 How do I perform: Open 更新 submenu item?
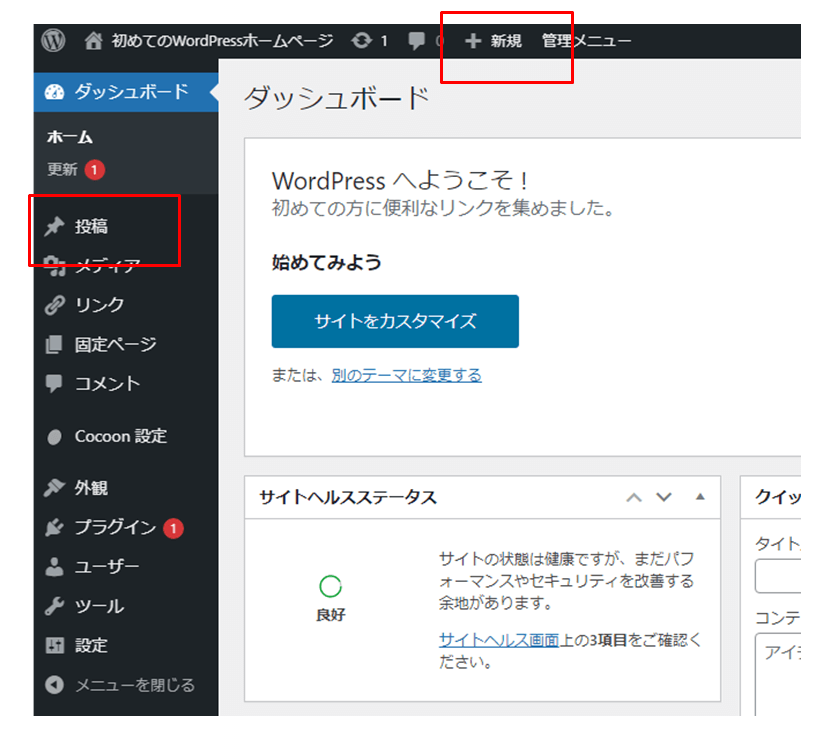(62, 170)
